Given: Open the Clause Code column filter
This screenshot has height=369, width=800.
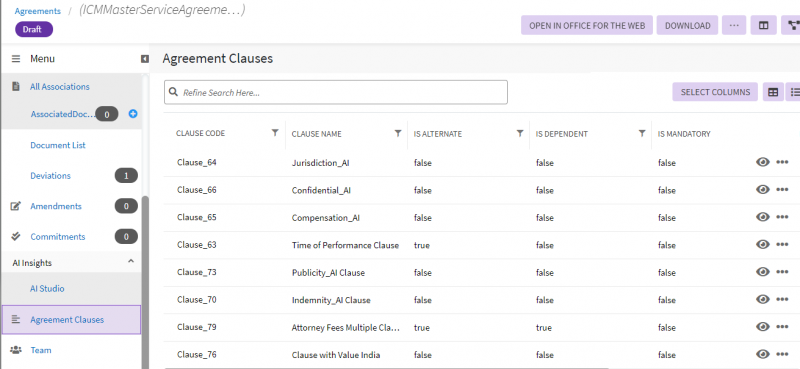Looking at the screenshot, I should point(275,133).
